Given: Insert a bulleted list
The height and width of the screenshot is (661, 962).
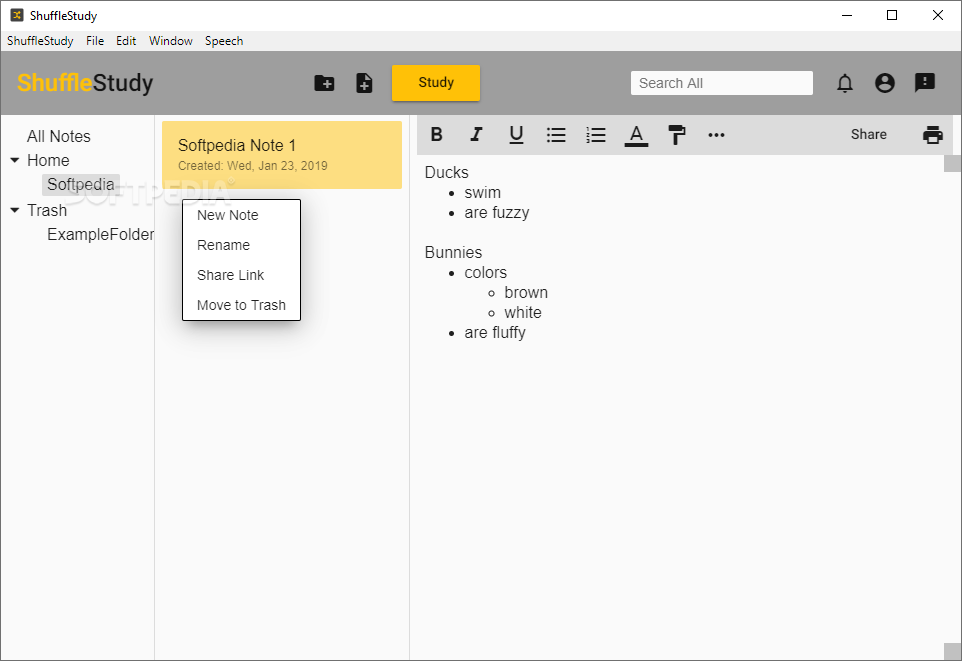Looking at the screenshot, I should pos(556,134).
